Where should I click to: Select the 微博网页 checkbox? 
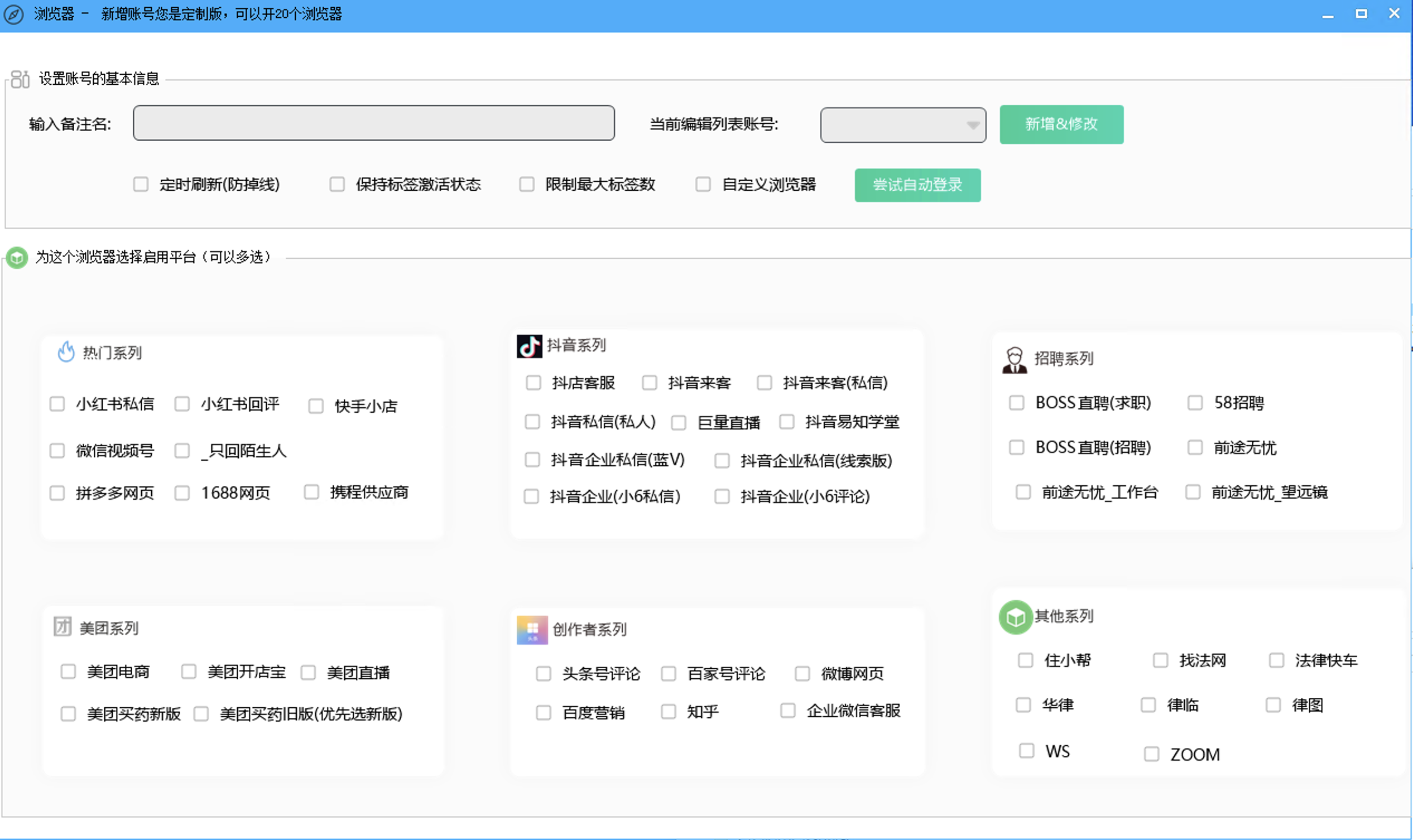[x=802, y=674]
